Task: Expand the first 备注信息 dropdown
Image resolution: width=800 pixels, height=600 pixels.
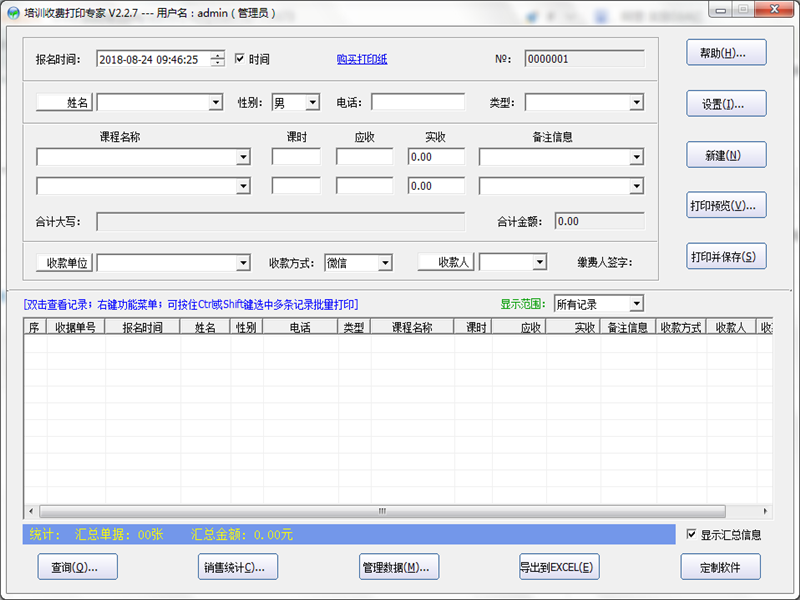Action: 636,157
